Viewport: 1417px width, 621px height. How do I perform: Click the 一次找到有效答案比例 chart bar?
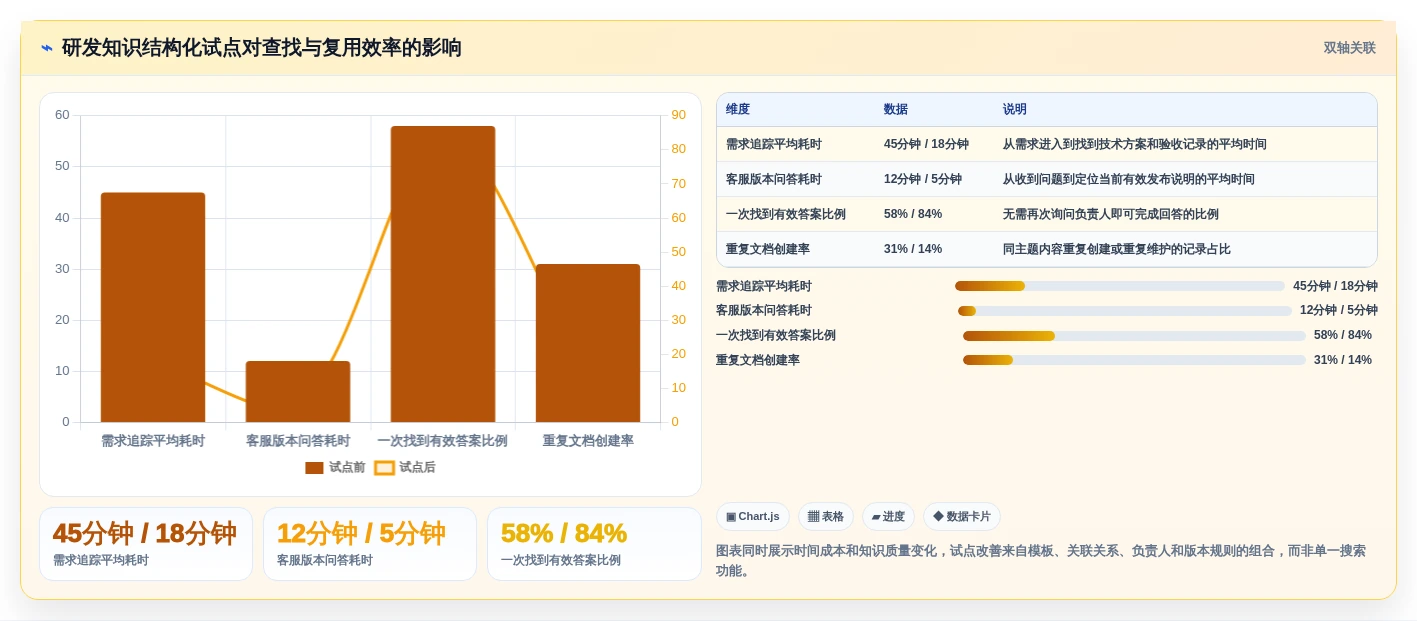(443, 274)
